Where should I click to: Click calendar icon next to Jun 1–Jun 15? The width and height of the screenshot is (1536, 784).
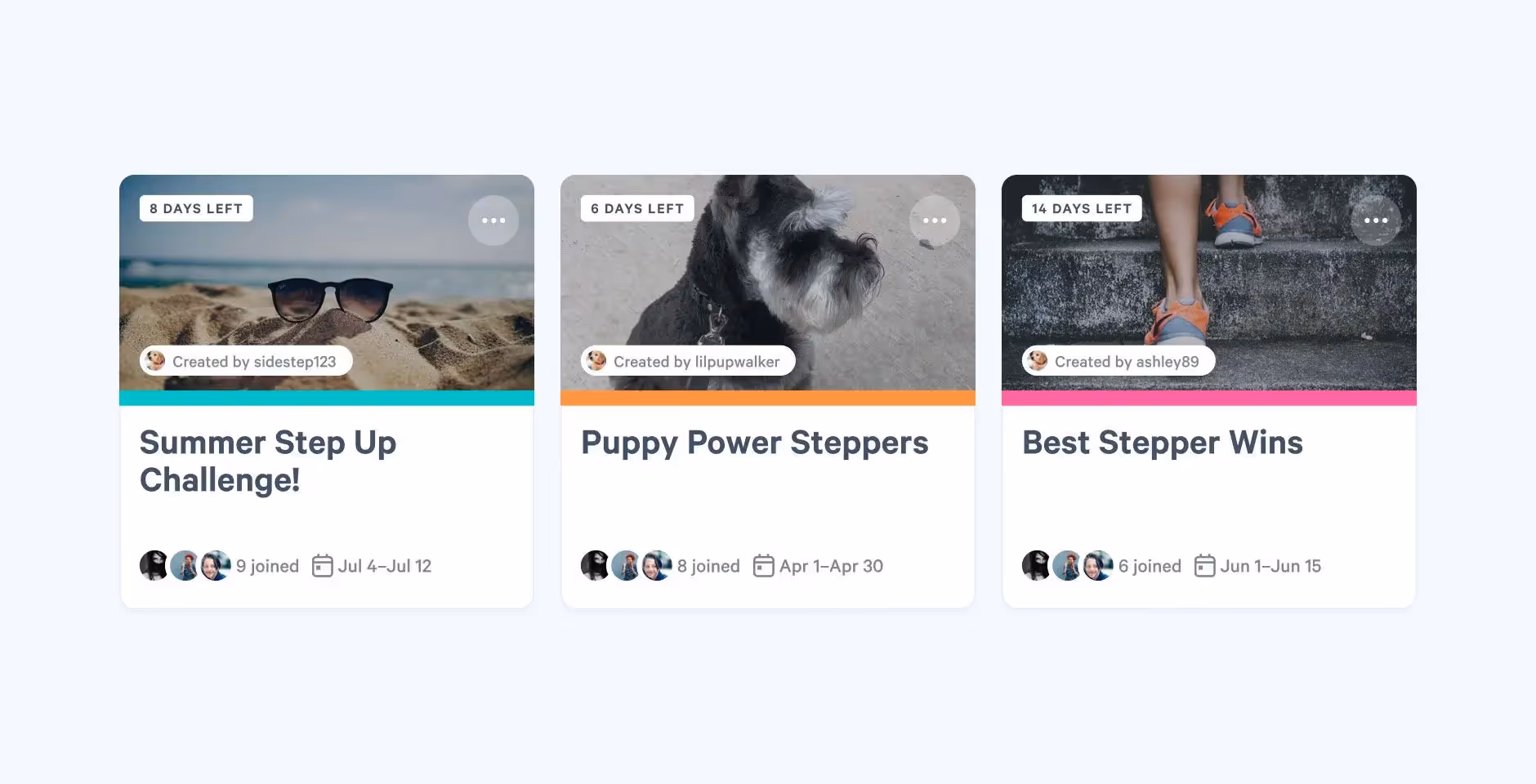(x=1205, y=566)
